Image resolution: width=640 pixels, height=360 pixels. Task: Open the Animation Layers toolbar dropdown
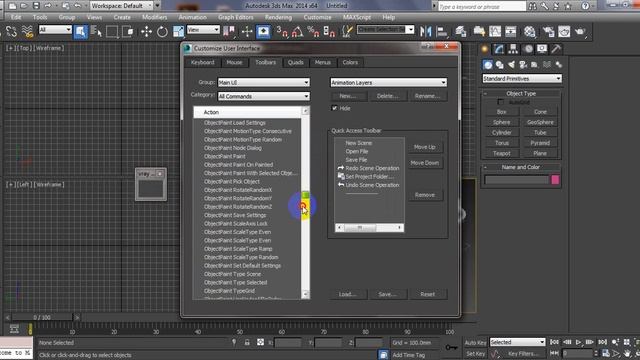[x=388, y=82]
